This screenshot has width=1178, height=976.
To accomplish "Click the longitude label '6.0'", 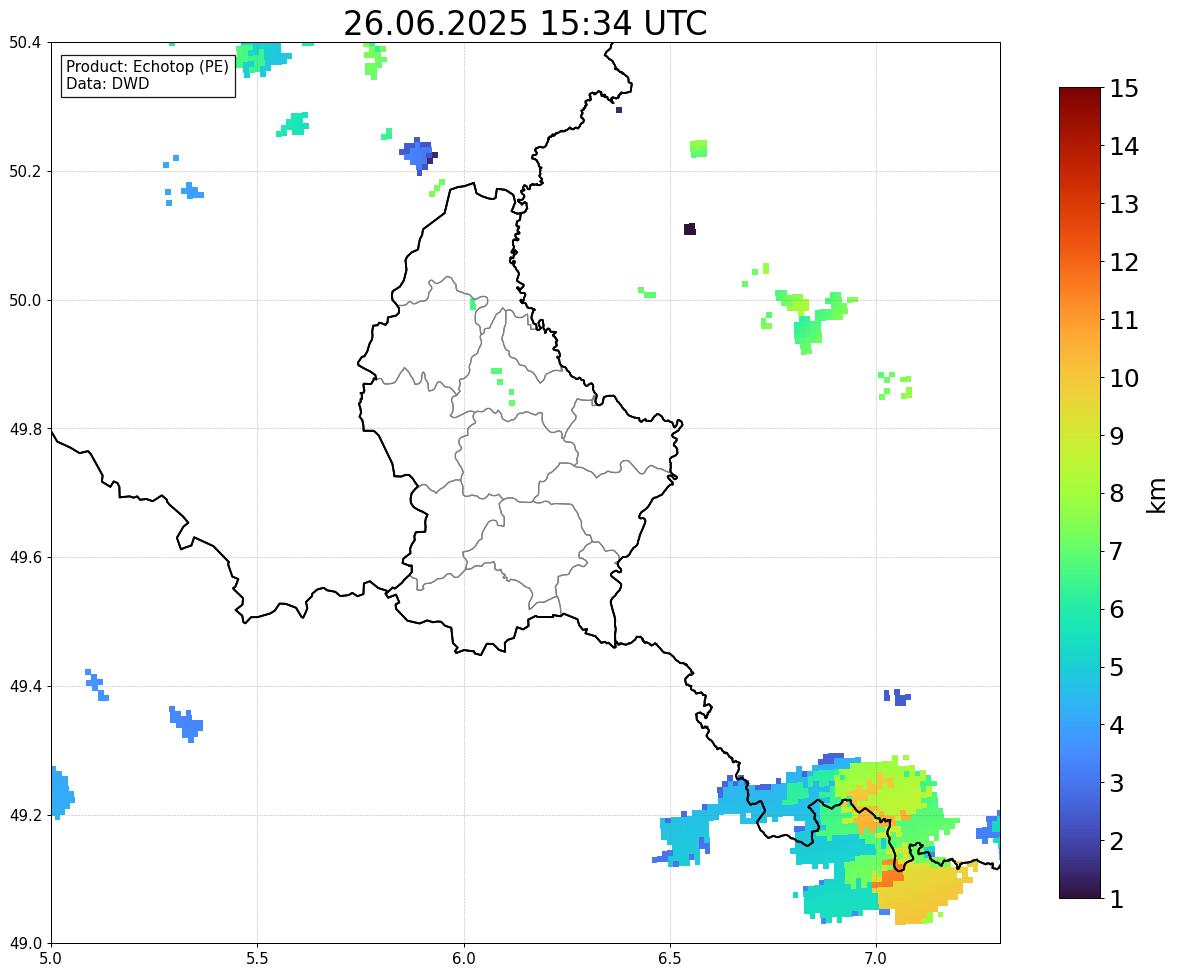I will point(464,959).
